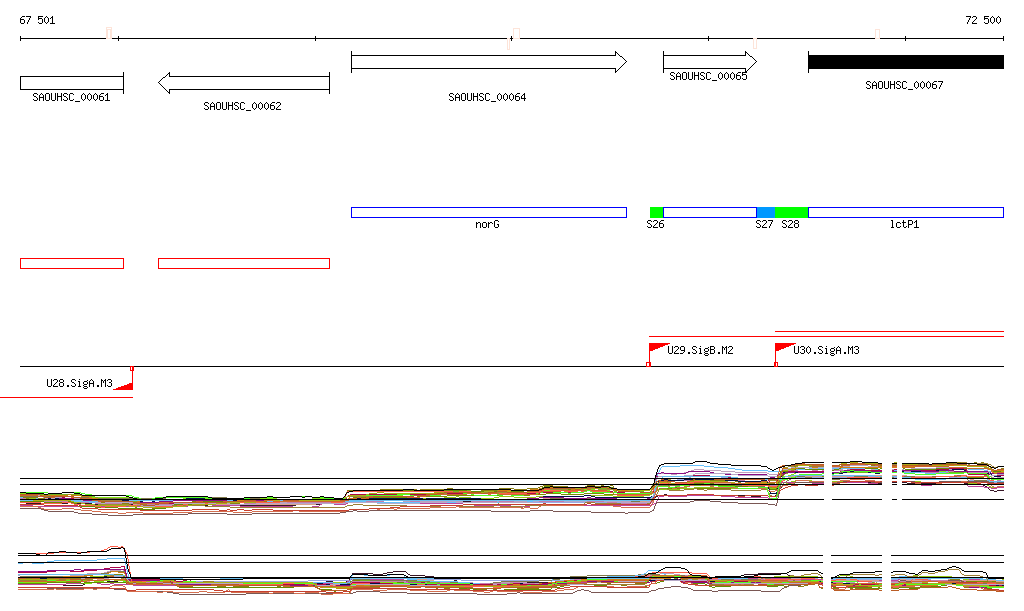Click the U29.SigB.M2 red promoter flag
Screen dimensions: 1024x611
click(x=658, y=353)
